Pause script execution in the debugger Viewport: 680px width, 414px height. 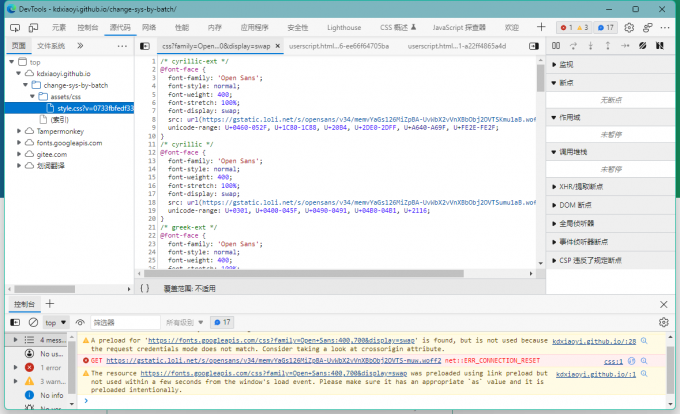(x=556, y=46)
